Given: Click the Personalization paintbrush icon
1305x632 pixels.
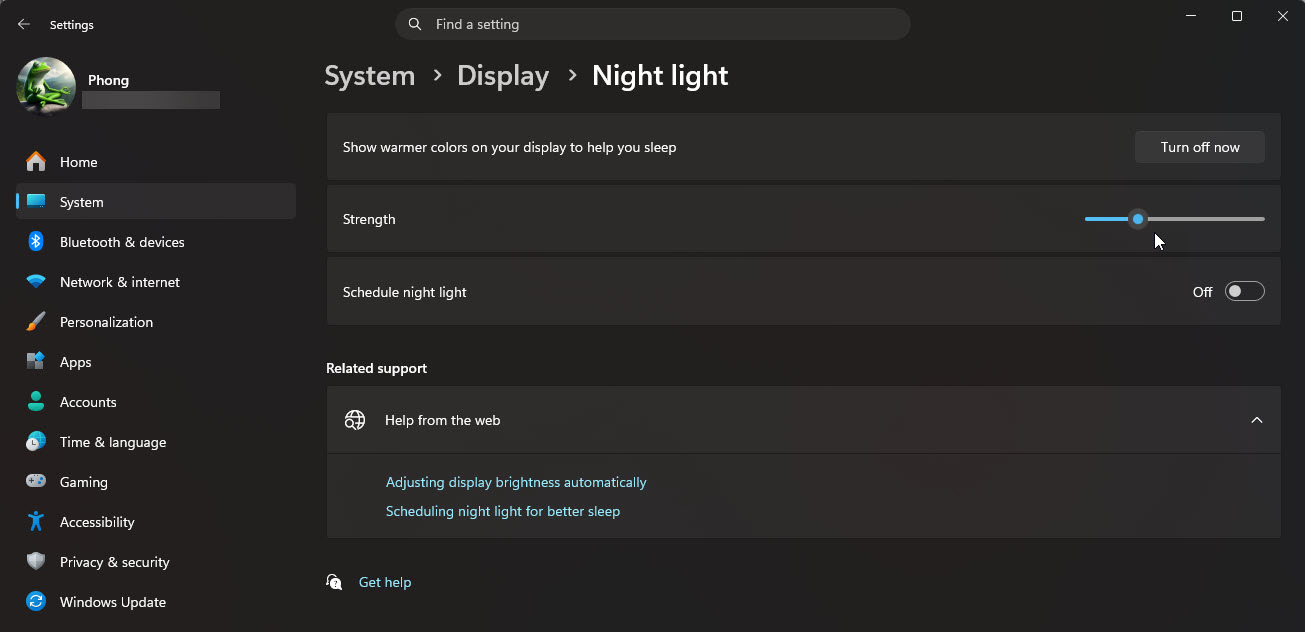Looking at the screenshot, I should point(36,322).
